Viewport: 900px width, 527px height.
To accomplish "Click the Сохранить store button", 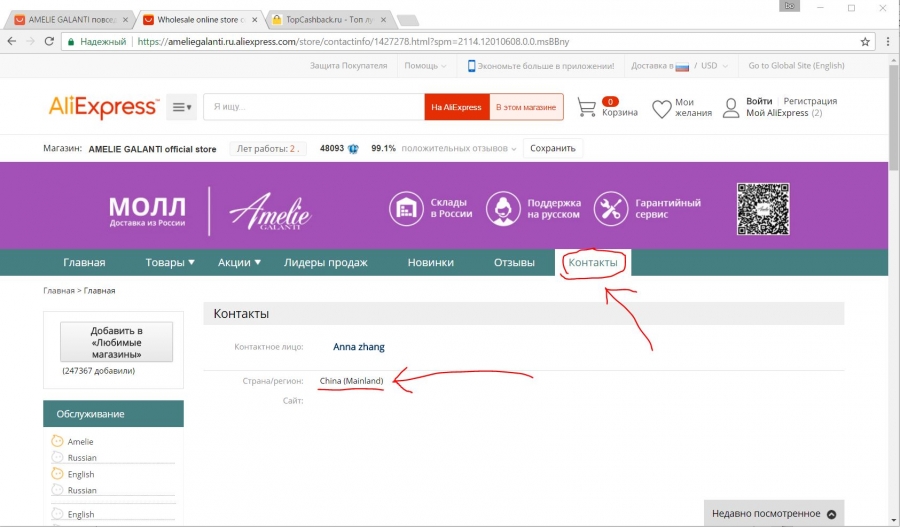I will tap(553, 149).
